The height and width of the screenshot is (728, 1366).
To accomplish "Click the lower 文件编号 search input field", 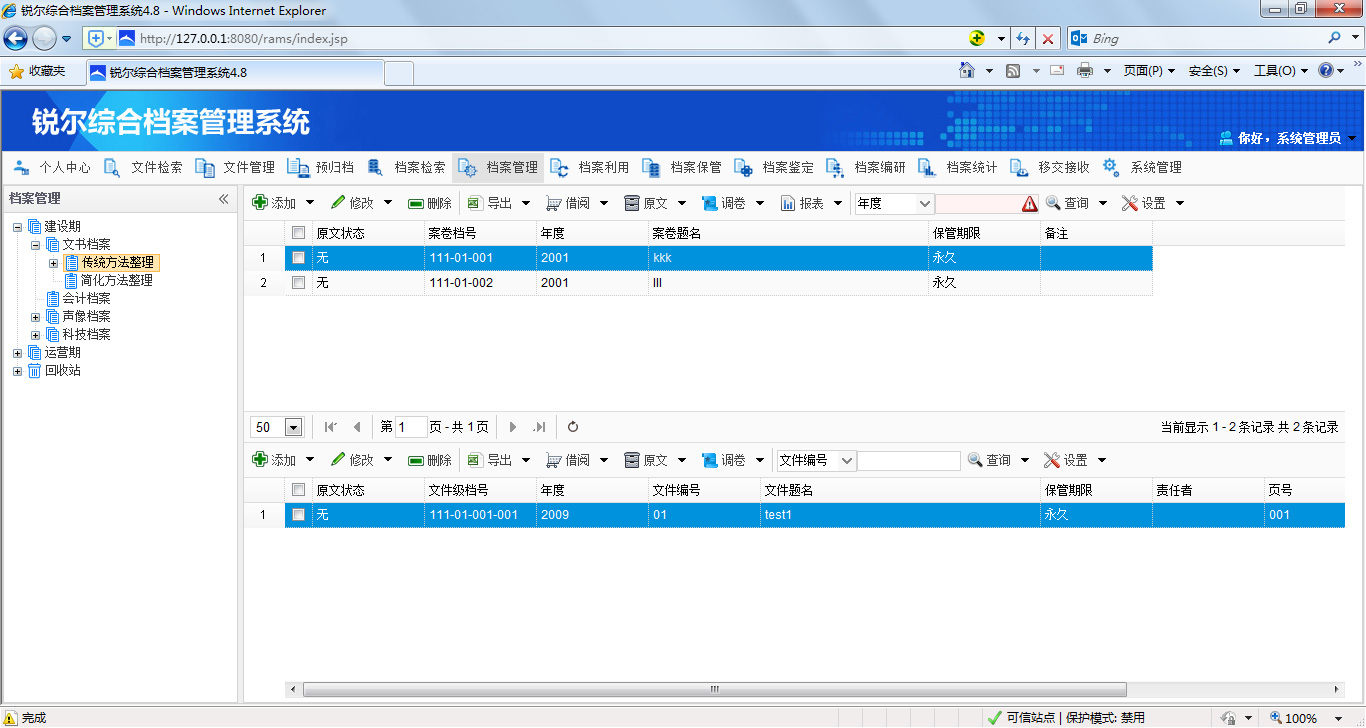I will pos(908,460).
